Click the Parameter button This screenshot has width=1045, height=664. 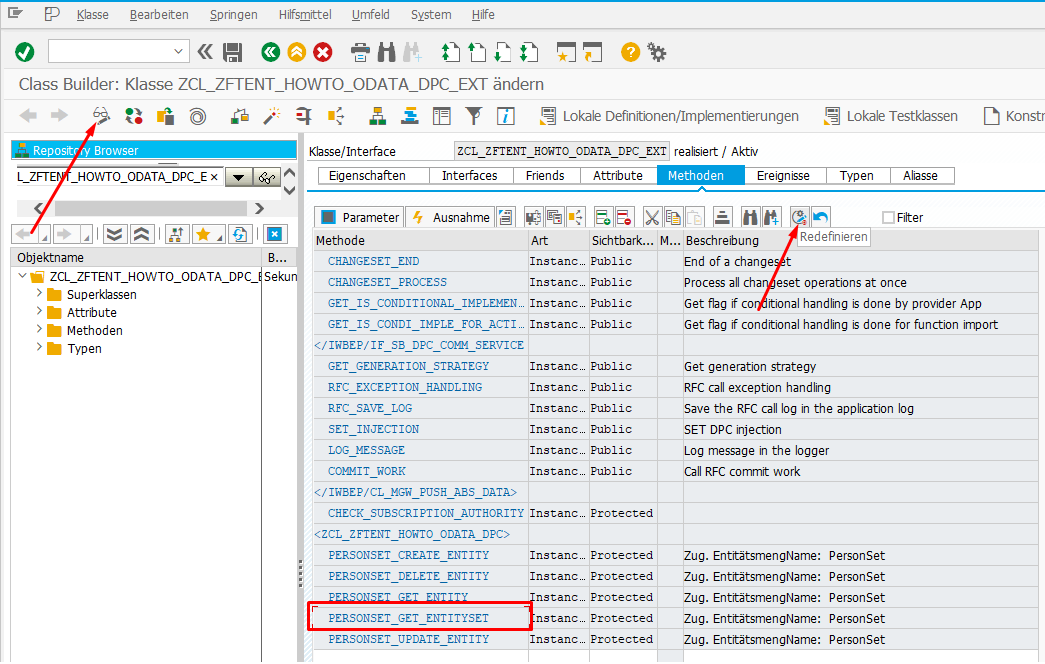pos(359,217)
